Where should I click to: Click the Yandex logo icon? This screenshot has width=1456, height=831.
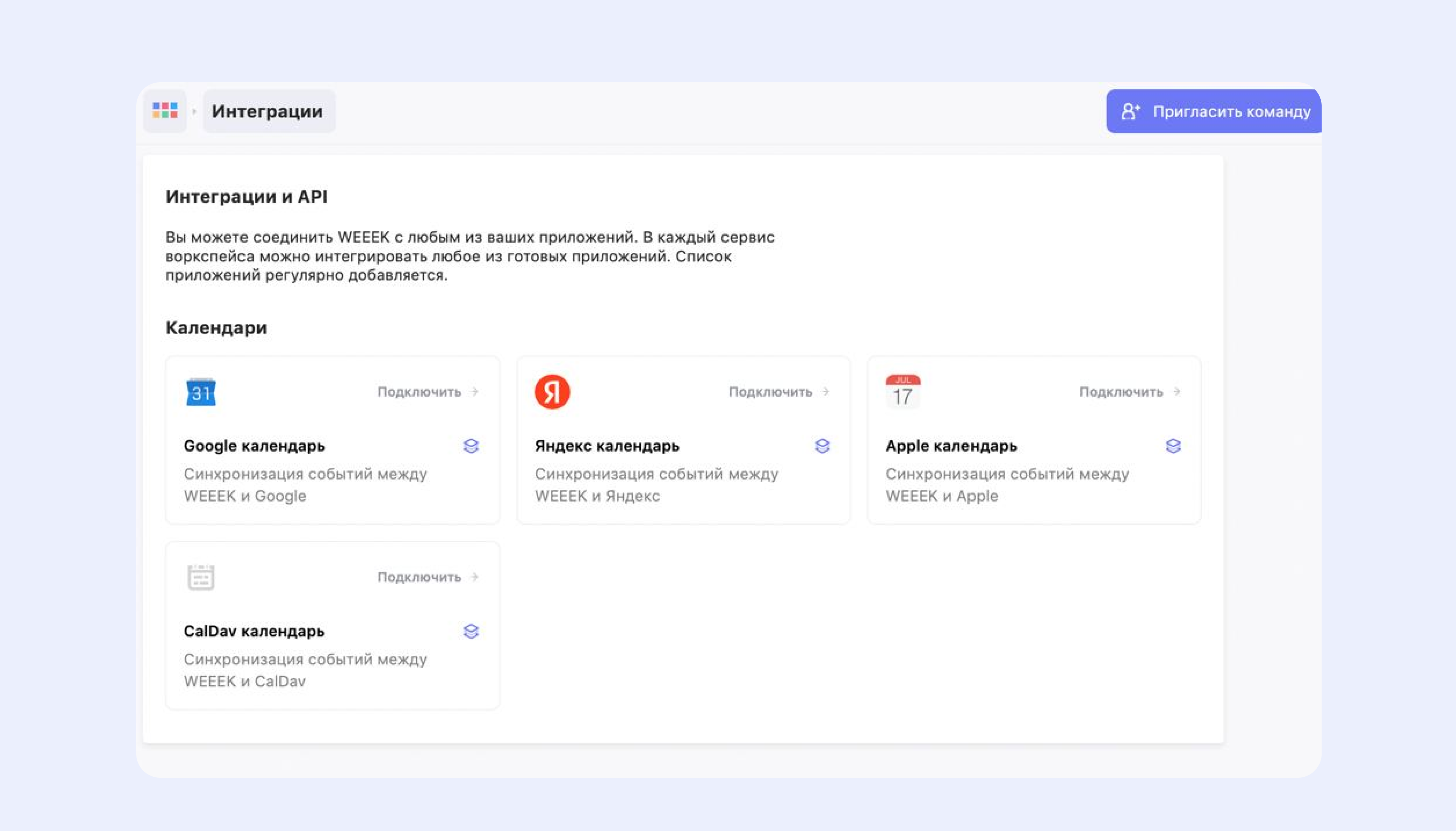pyautogui.click(x=552, y=392)
